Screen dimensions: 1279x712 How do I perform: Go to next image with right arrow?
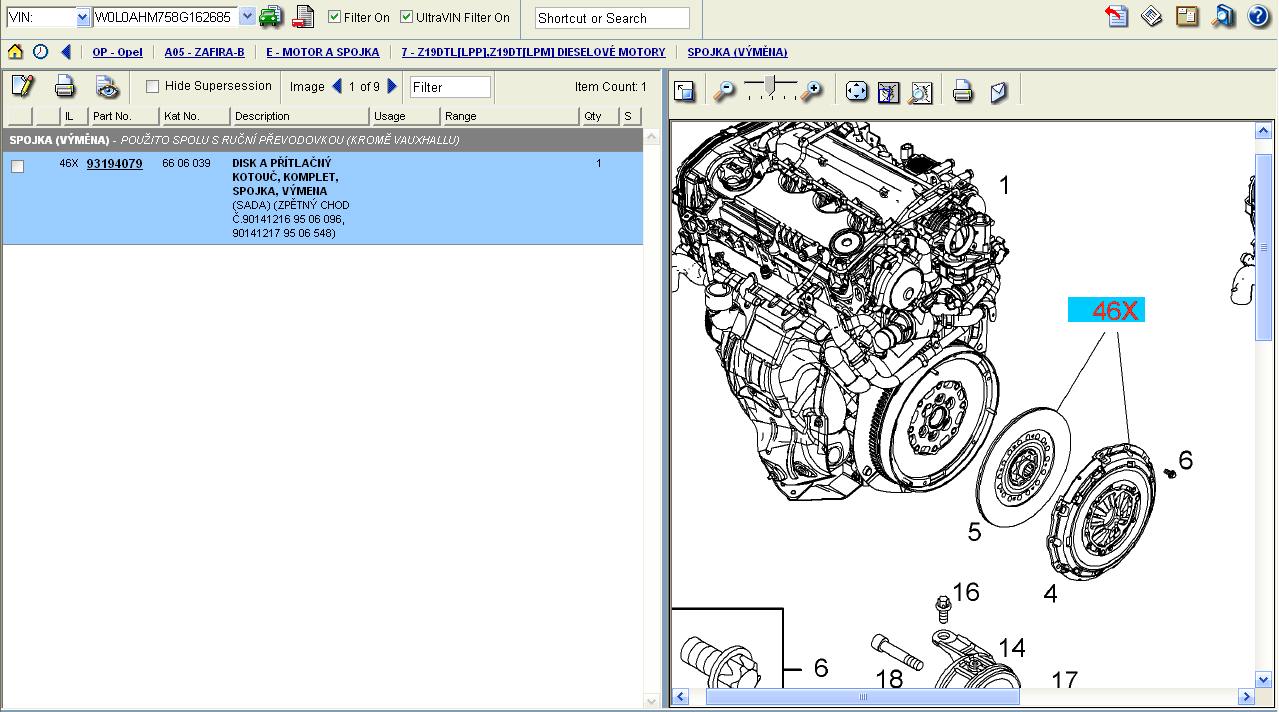click(392, 86)
